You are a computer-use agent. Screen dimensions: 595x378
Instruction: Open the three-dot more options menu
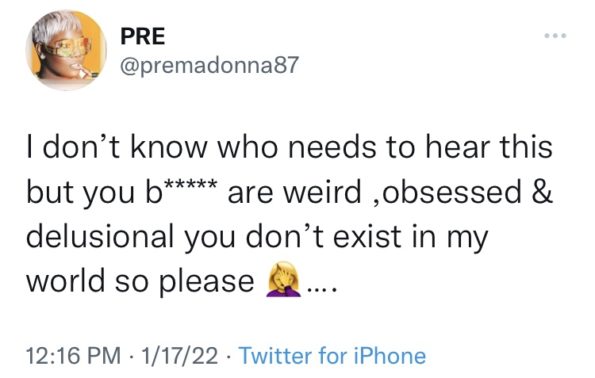click(555, 36)
